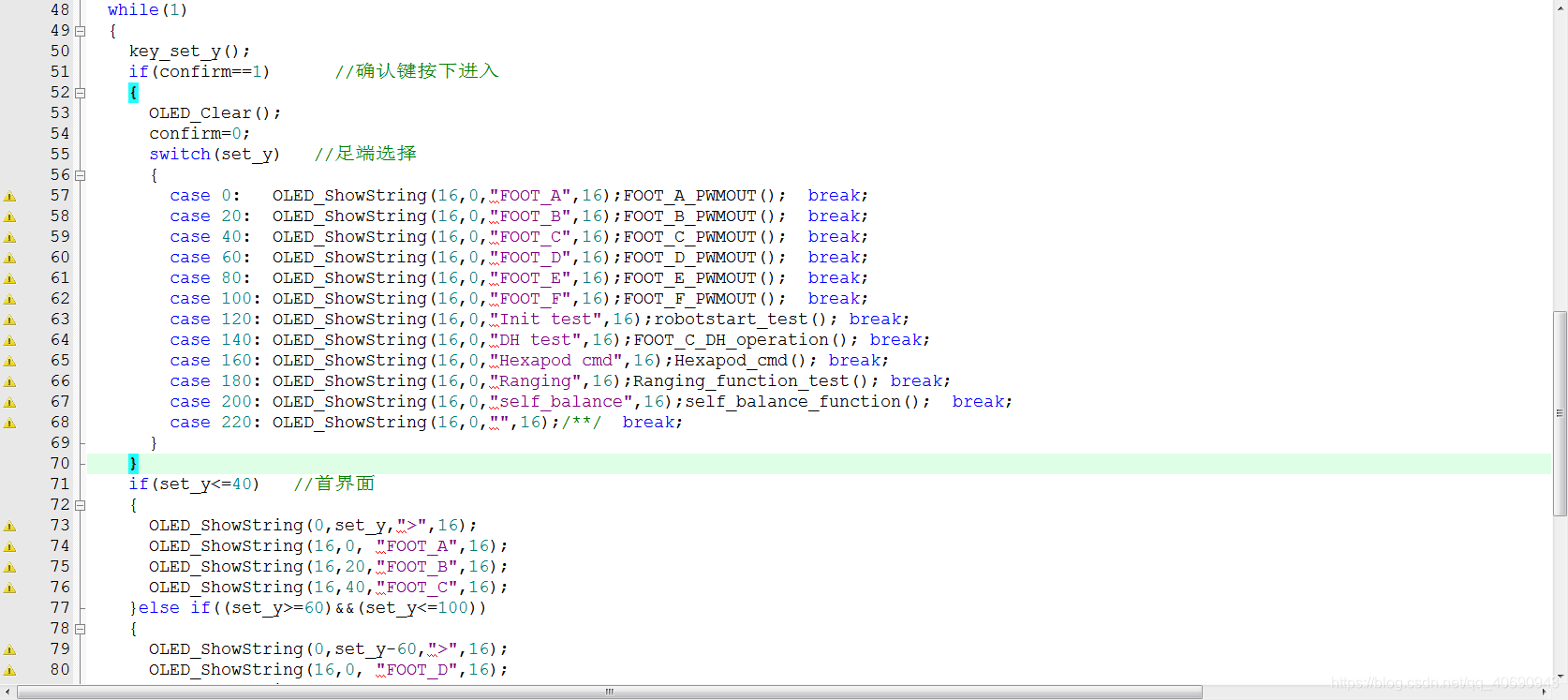This screenshot has height=700, width=1568.
Task: Click the '"self_balance"' string on line 67
Action: pyautogui.click(x=561, y=402)
